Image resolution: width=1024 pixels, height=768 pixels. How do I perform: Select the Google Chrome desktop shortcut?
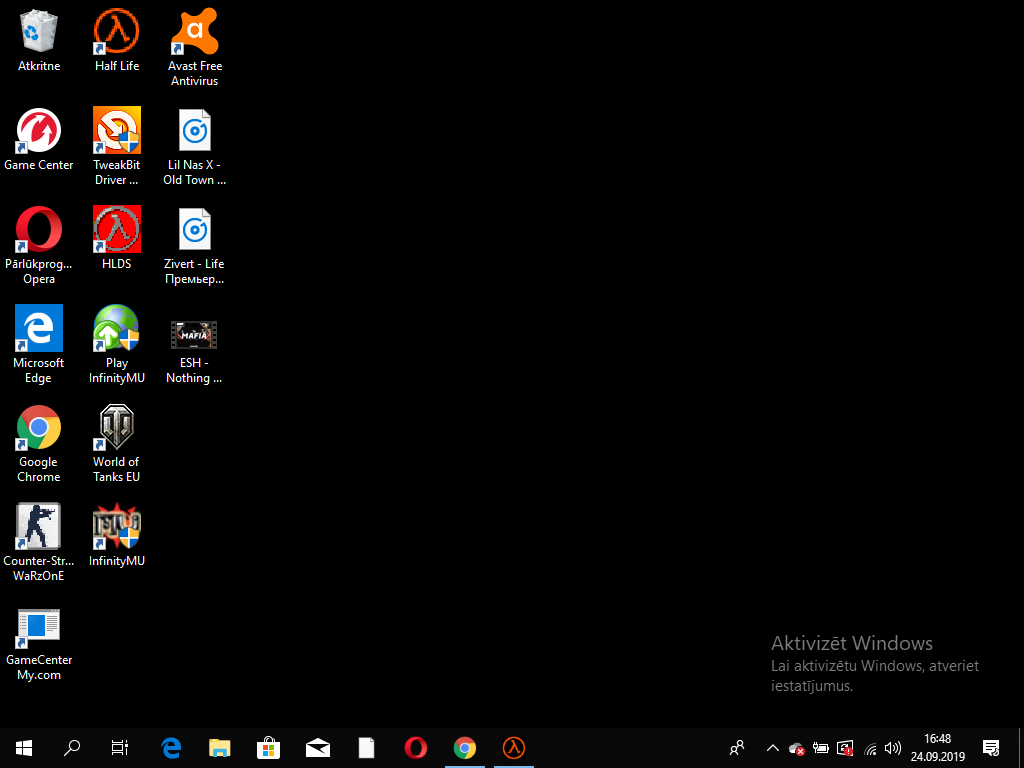tap(39, 444)
